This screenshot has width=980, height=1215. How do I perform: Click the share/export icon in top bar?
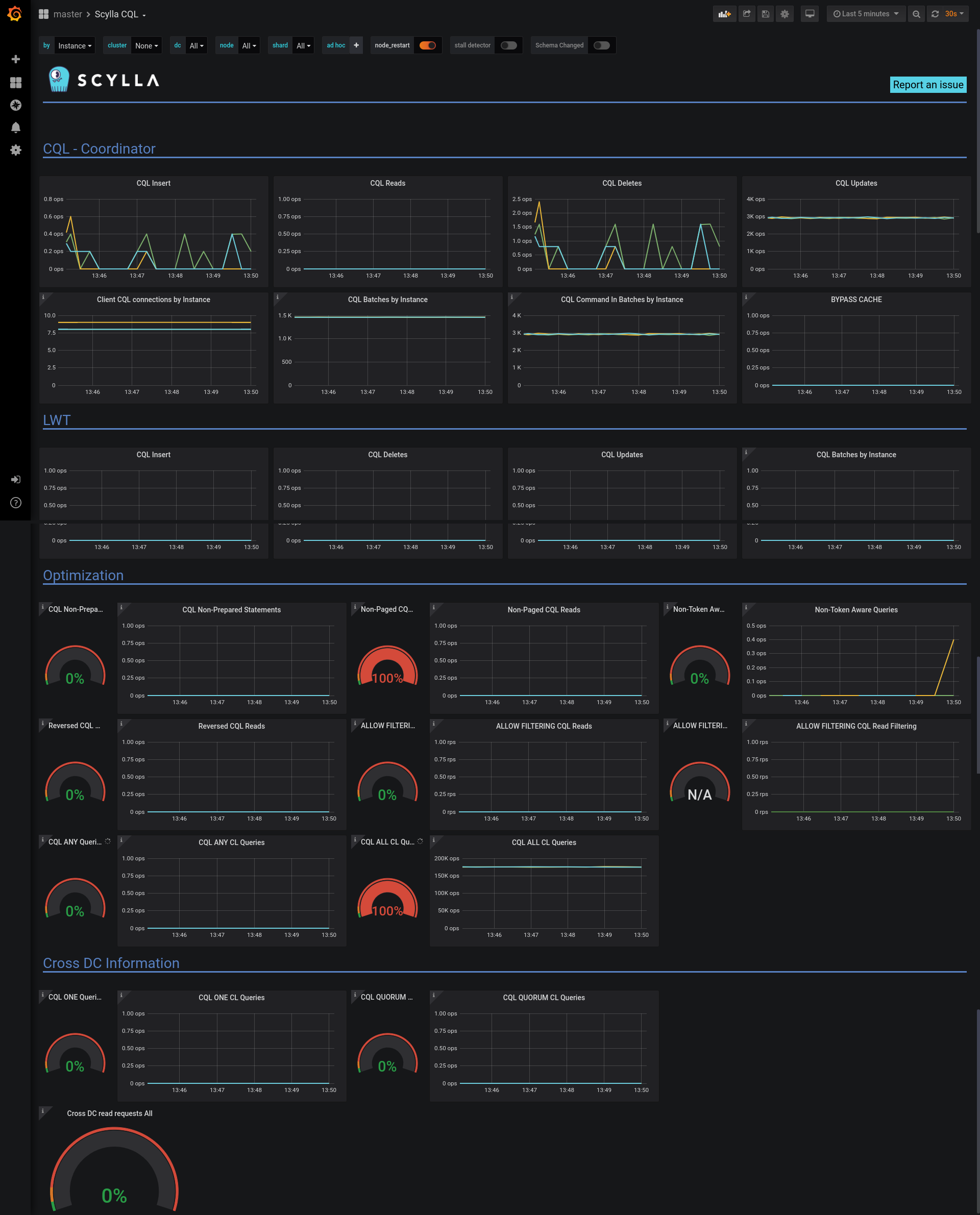click(748, 14)
